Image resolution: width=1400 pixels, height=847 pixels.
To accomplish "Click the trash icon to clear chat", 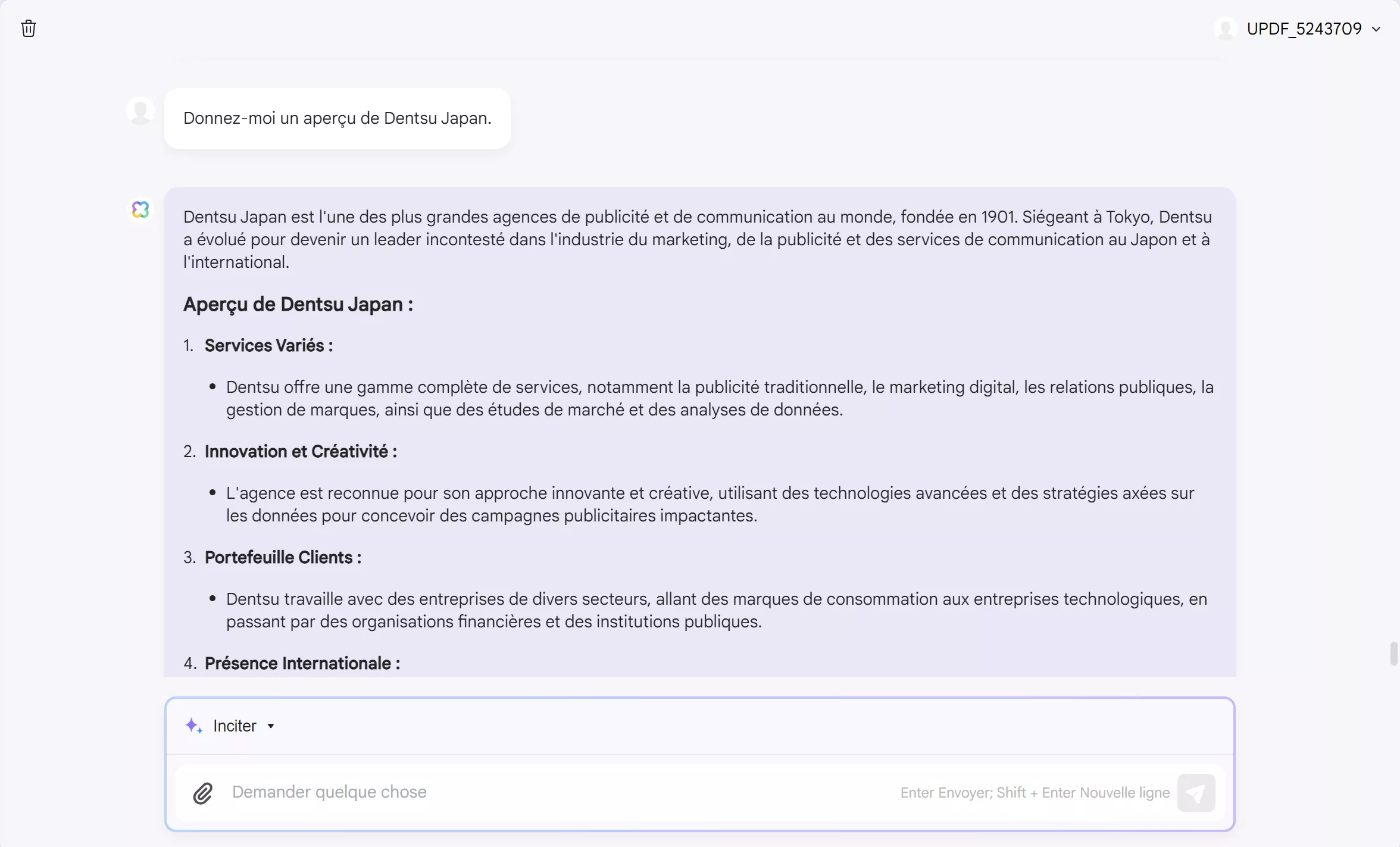I will (x=29, y=29).
